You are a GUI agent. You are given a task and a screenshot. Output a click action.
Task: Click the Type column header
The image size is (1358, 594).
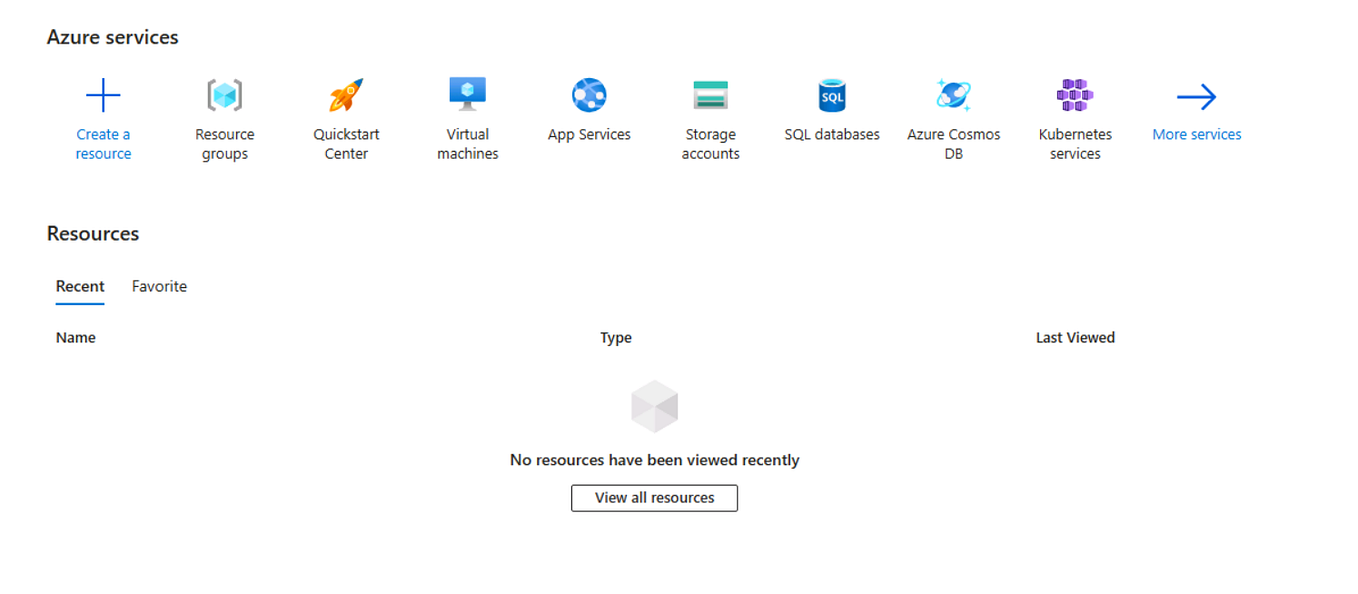pyautogui.click(x=616, y=337)
